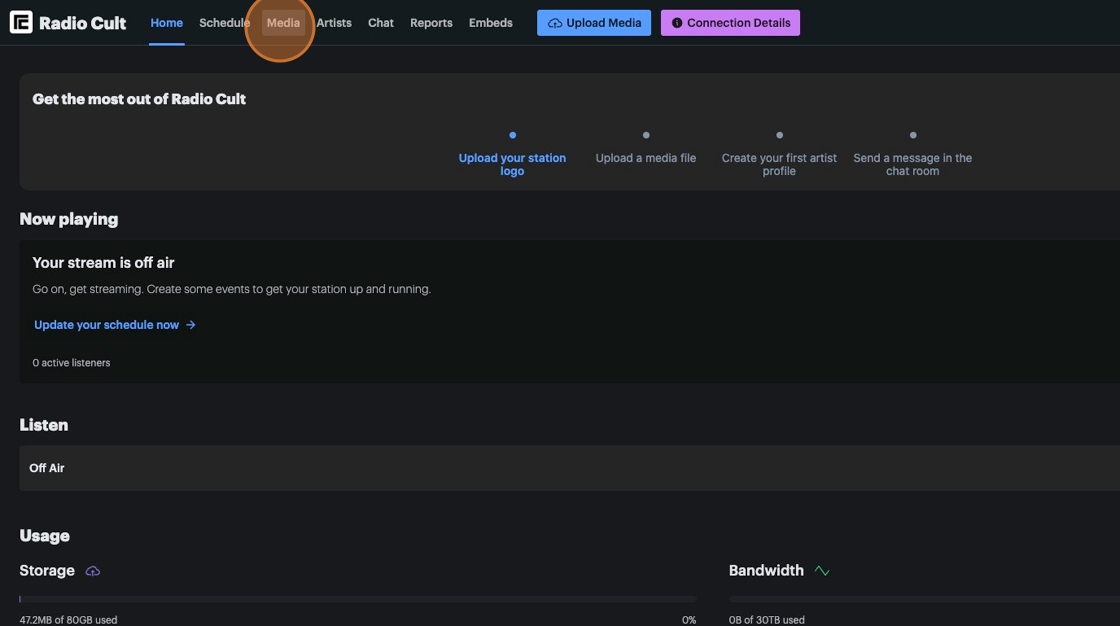This screenshot has width=1120, height=626.
Task: Open the Chat tab
Action: (381, 23)
